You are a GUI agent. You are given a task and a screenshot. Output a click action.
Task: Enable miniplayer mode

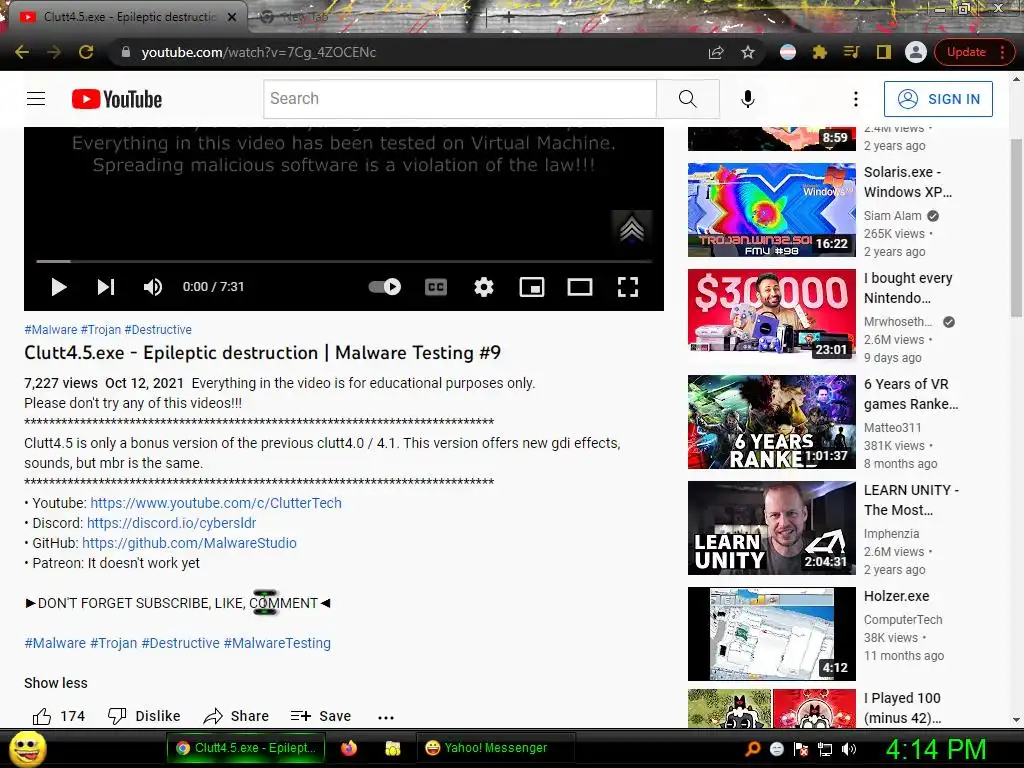click(x=532, y=287)
